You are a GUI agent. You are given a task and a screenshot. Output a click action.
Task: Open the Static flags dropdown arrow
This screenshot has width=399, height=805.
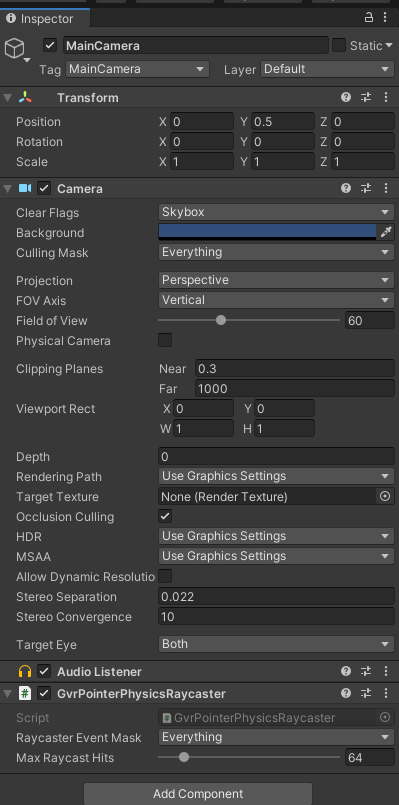coord(389,46)
